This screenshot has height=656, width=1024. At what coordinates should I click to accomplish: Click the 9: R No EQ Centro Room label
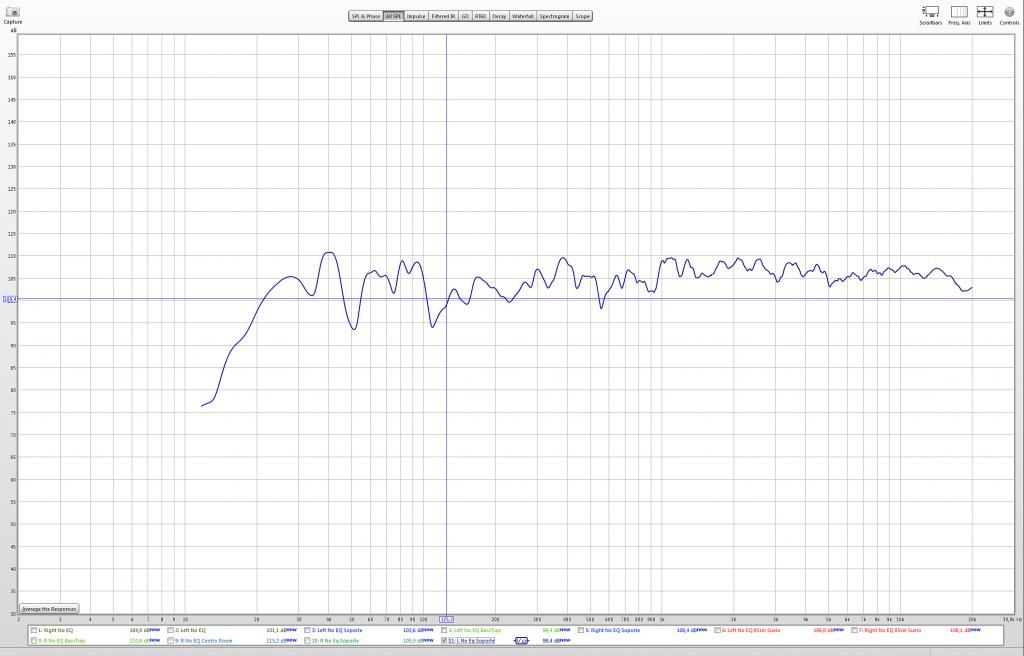click(204, 641)
